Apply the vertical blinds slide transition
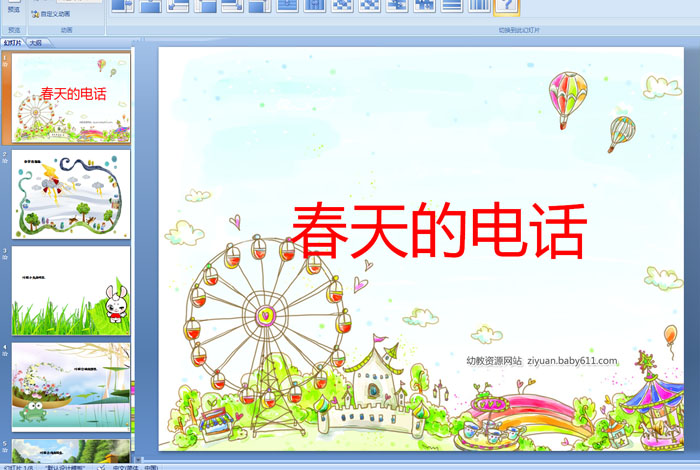Viewport: 700px width, 470px height. coord(479,5)
